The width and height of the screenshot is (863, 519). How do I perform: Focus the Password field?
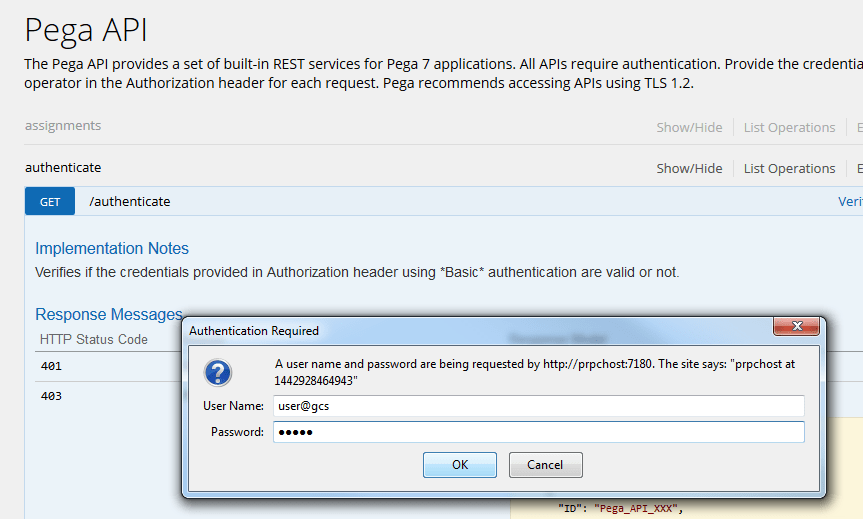coord(539,432)
